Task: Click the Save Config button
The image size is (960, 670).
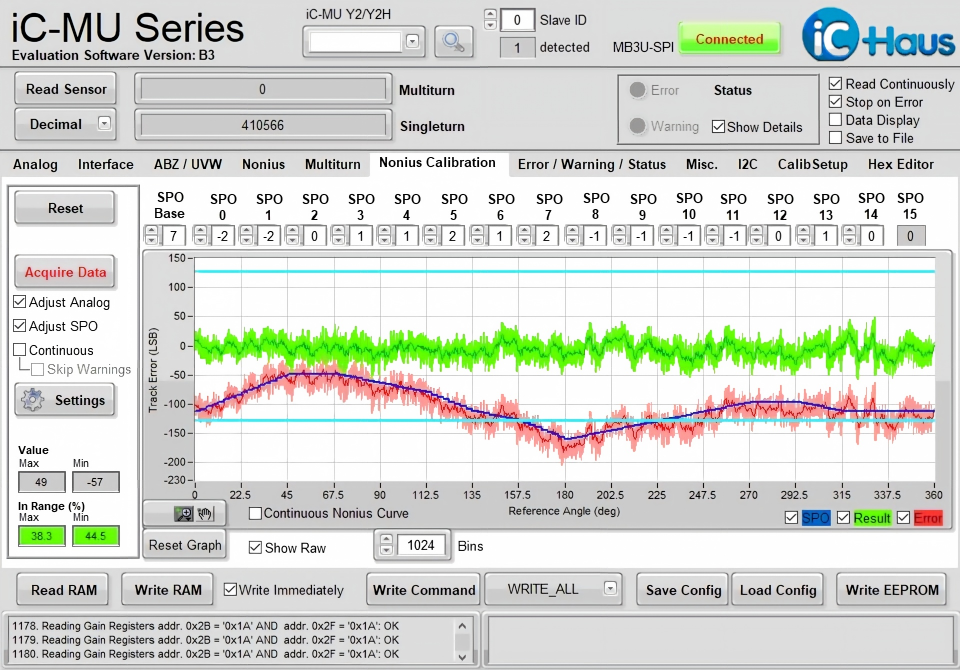Action: point(683,590)
